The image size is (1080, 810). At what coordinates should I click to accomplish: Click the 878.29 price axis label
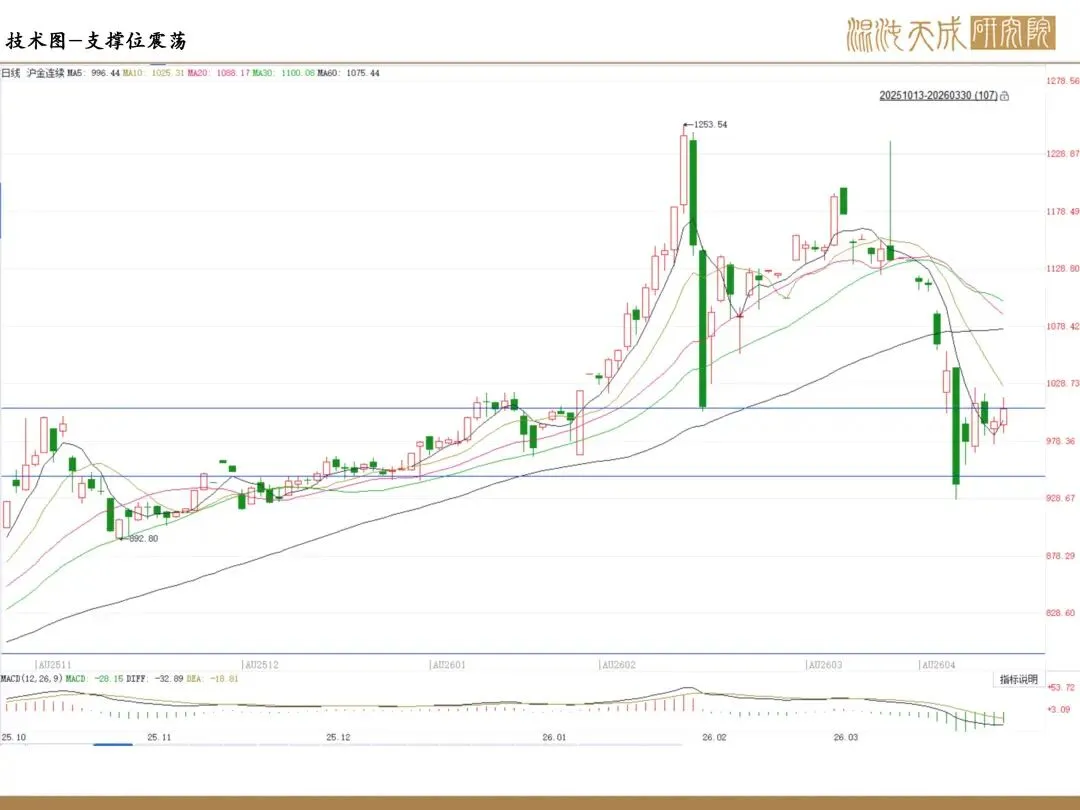[1061, 556]
